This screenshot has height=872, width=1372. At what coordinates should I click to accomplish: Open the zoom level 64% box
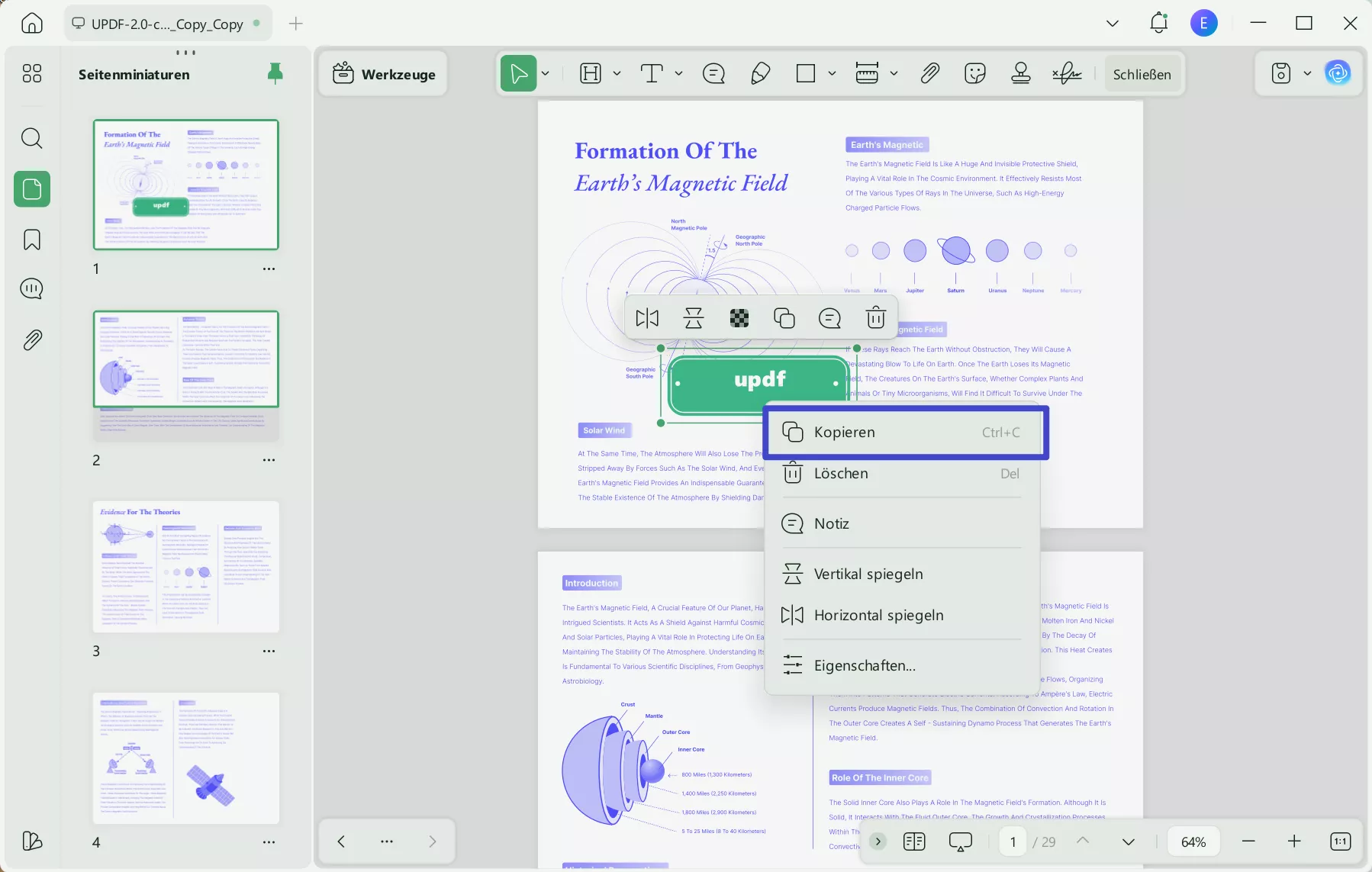coord(1193,841)
